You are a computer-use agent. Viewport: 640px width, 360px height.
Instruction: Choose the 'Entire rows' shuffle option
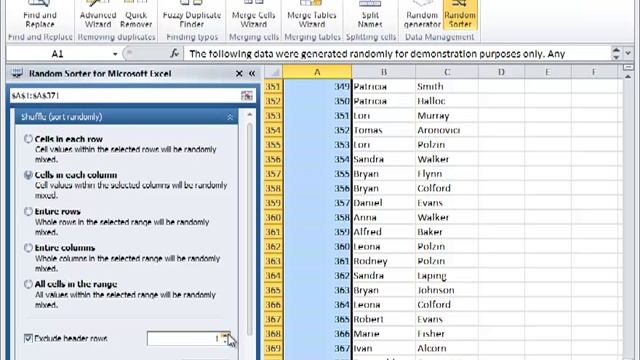(x=28, y=211)
